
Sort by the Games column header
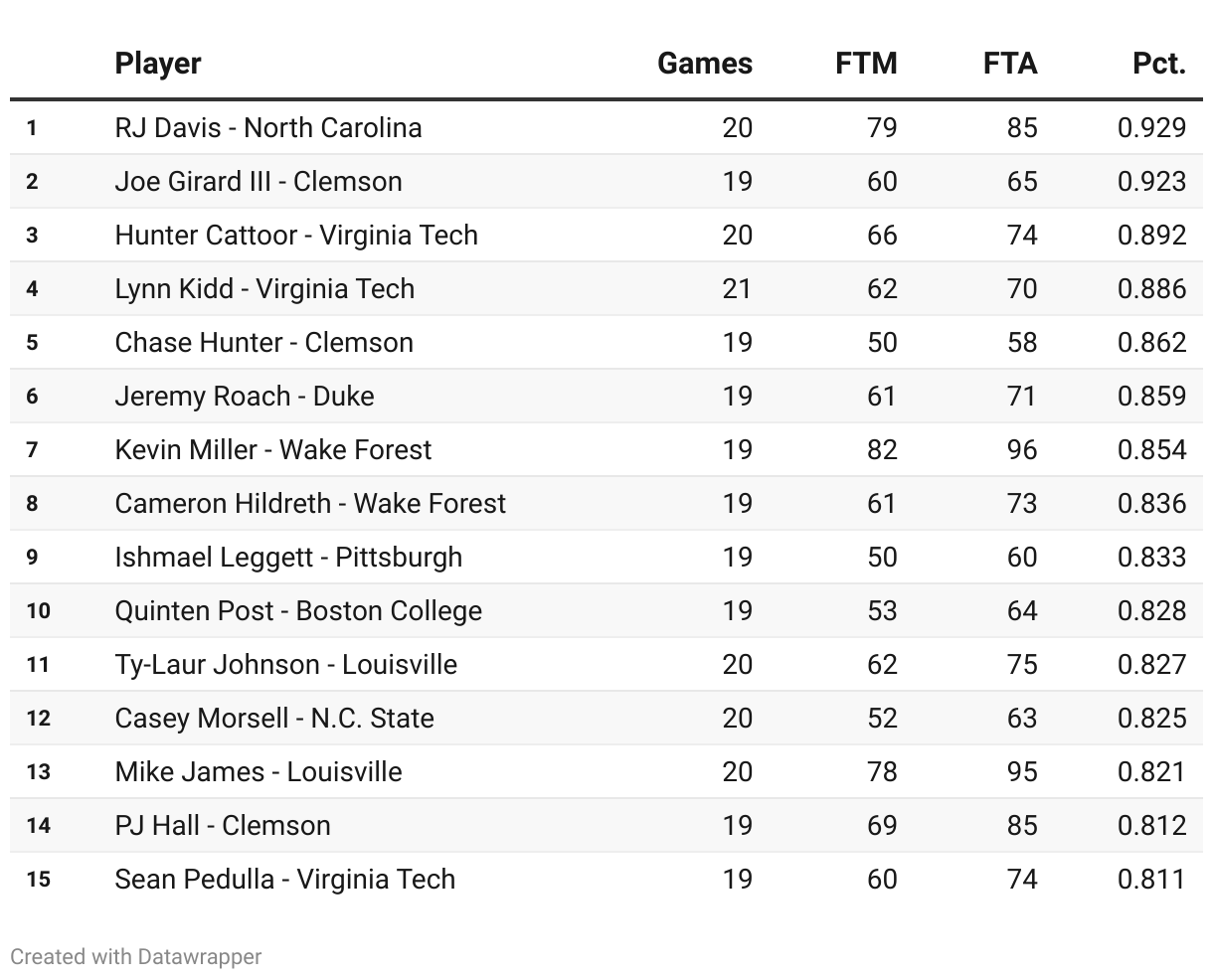[704, 64]
